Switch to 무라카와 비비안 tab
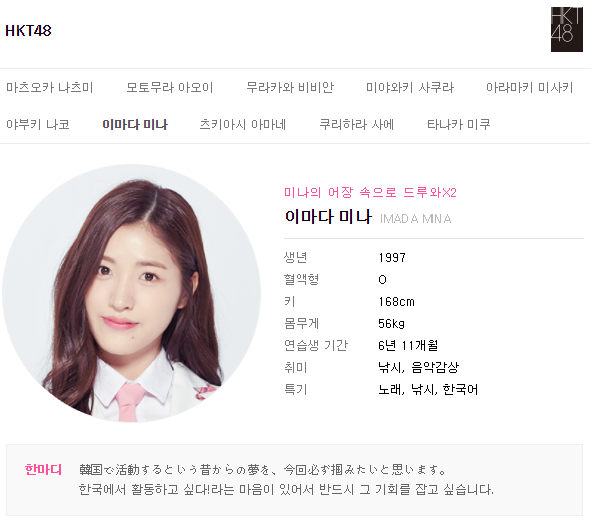 (x=290, y=88)
